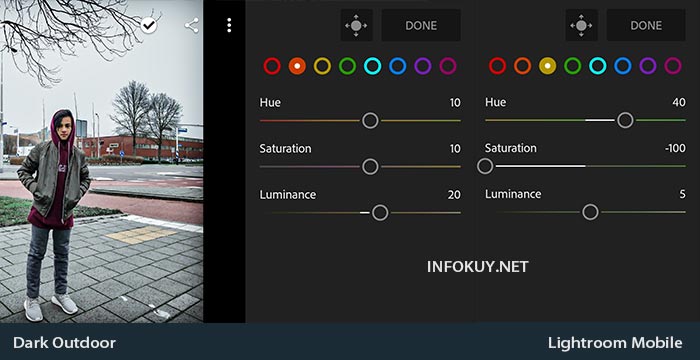Click Luminance slider handle at value 20
700x360 pixels.
tap(380, 213)
